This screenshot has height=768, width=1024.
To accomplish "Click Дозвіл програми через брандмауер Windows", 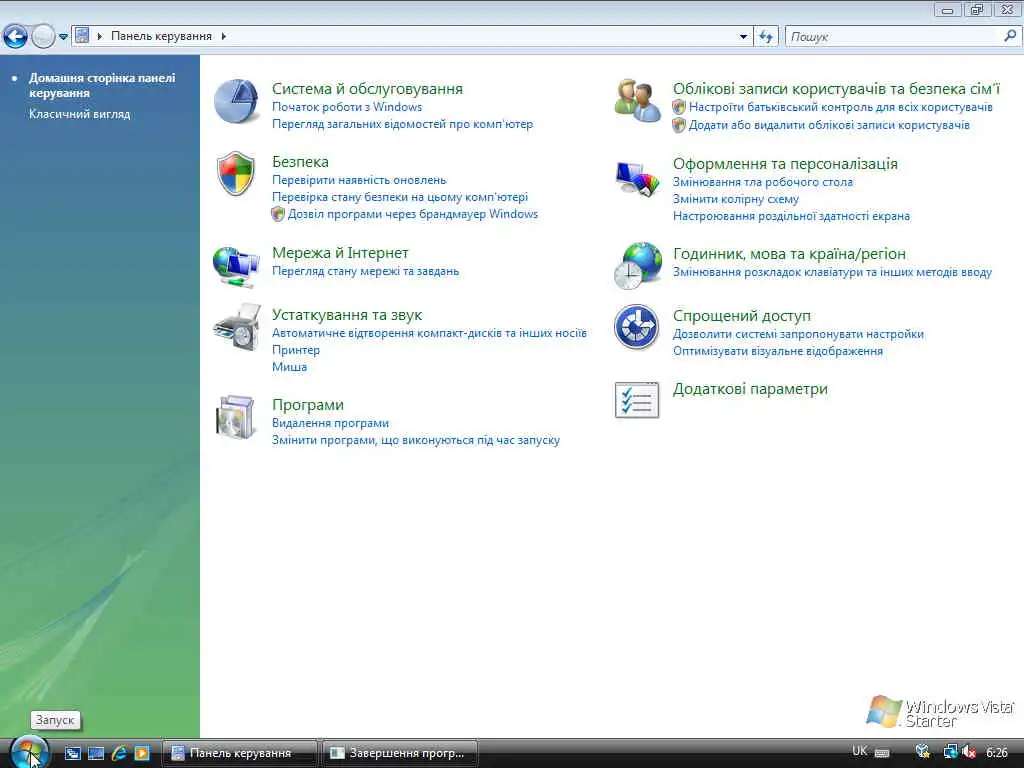I will (413, 214).
